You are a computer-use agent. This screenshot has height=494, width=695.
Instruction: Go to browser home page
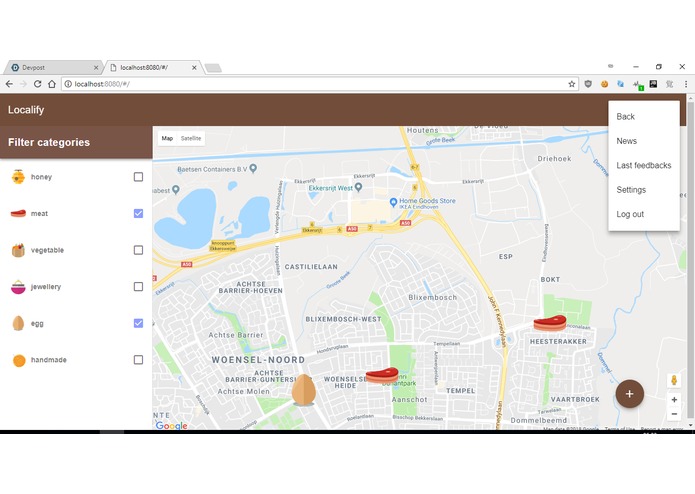pyautogui.click(x=52, y=84)
